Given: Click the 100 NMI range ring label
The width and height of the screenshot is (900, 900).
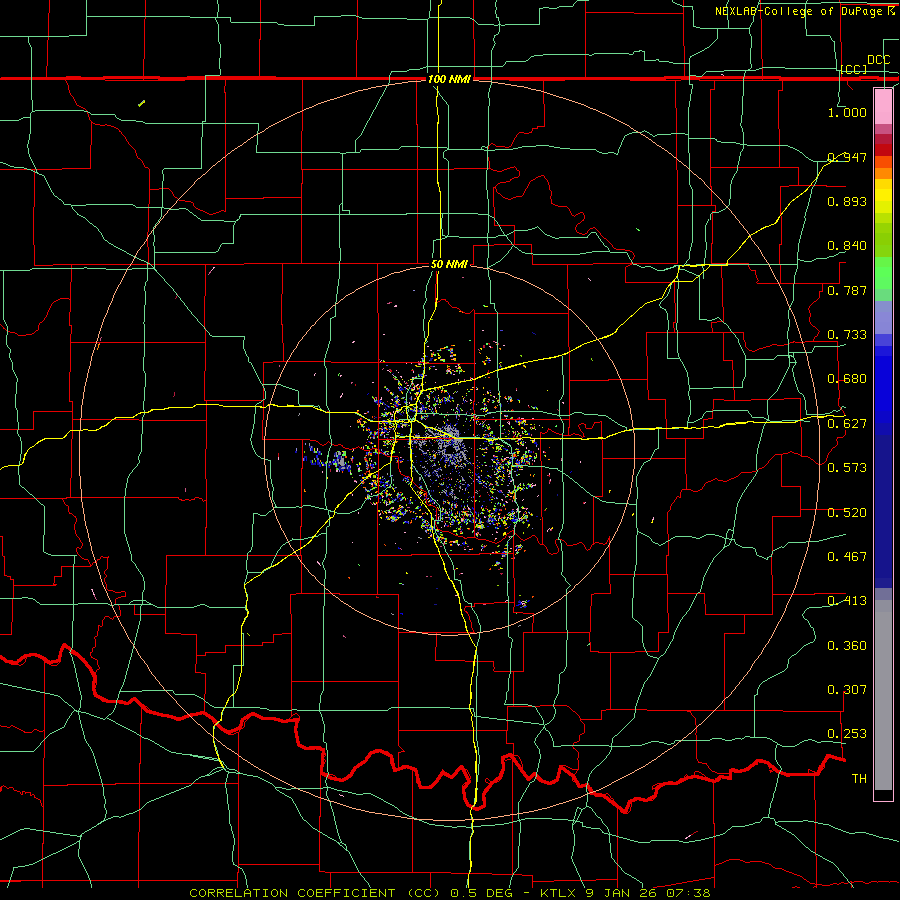Looking at the screenshot, I should 449,79.
